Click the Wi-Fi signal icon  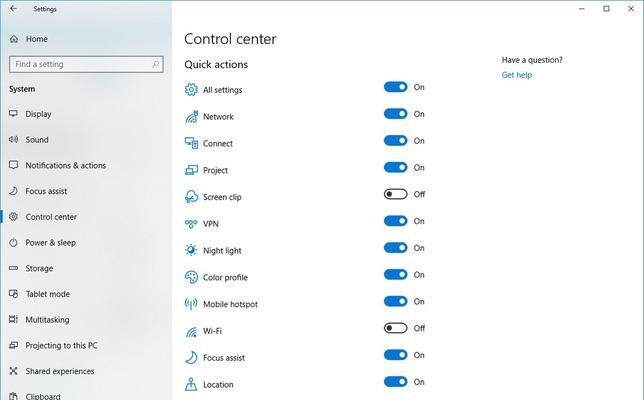tap(191, 331)
